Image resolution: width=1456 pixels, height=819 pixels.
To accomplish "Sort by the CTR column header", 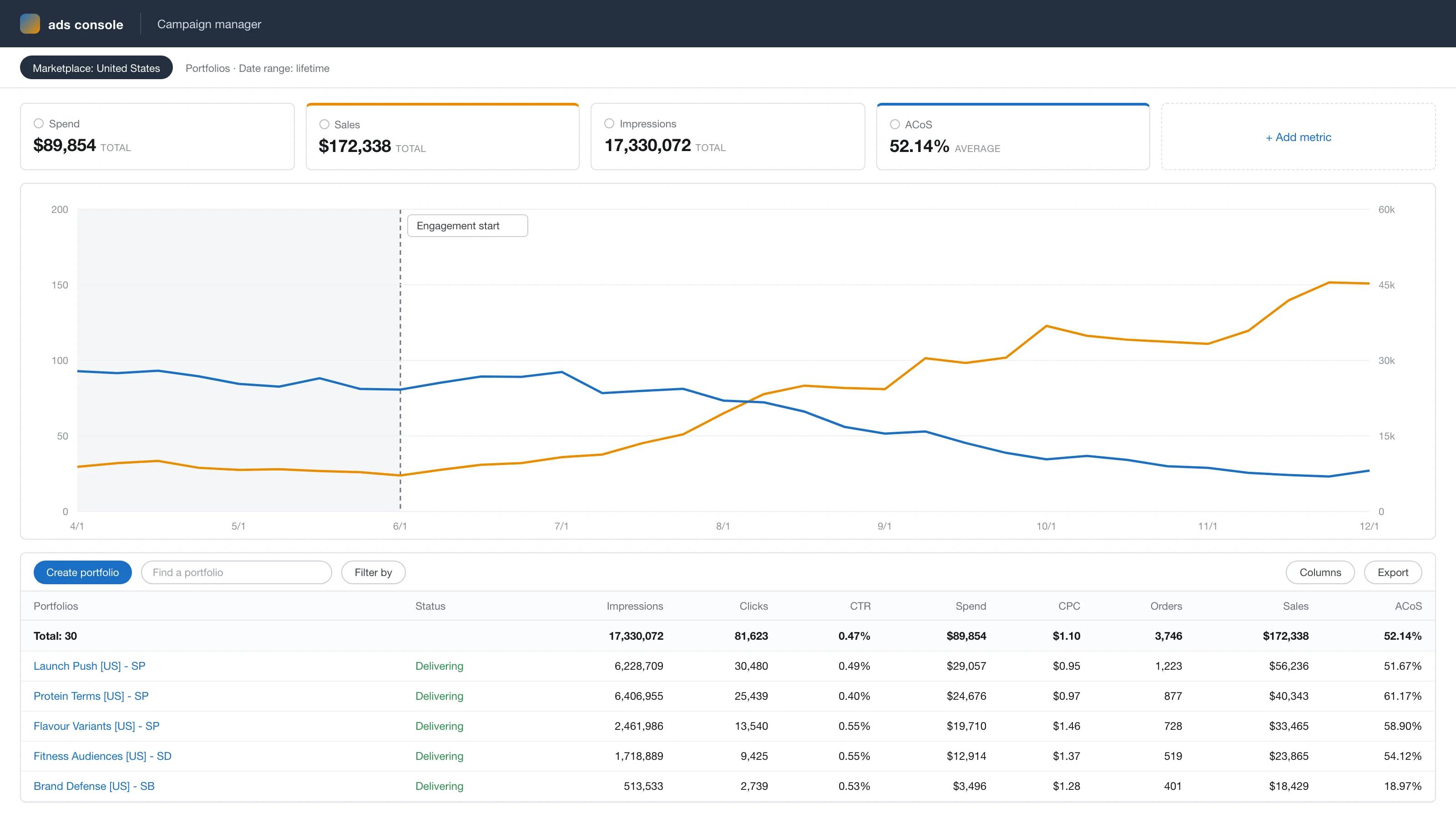I will pos(860,606).
